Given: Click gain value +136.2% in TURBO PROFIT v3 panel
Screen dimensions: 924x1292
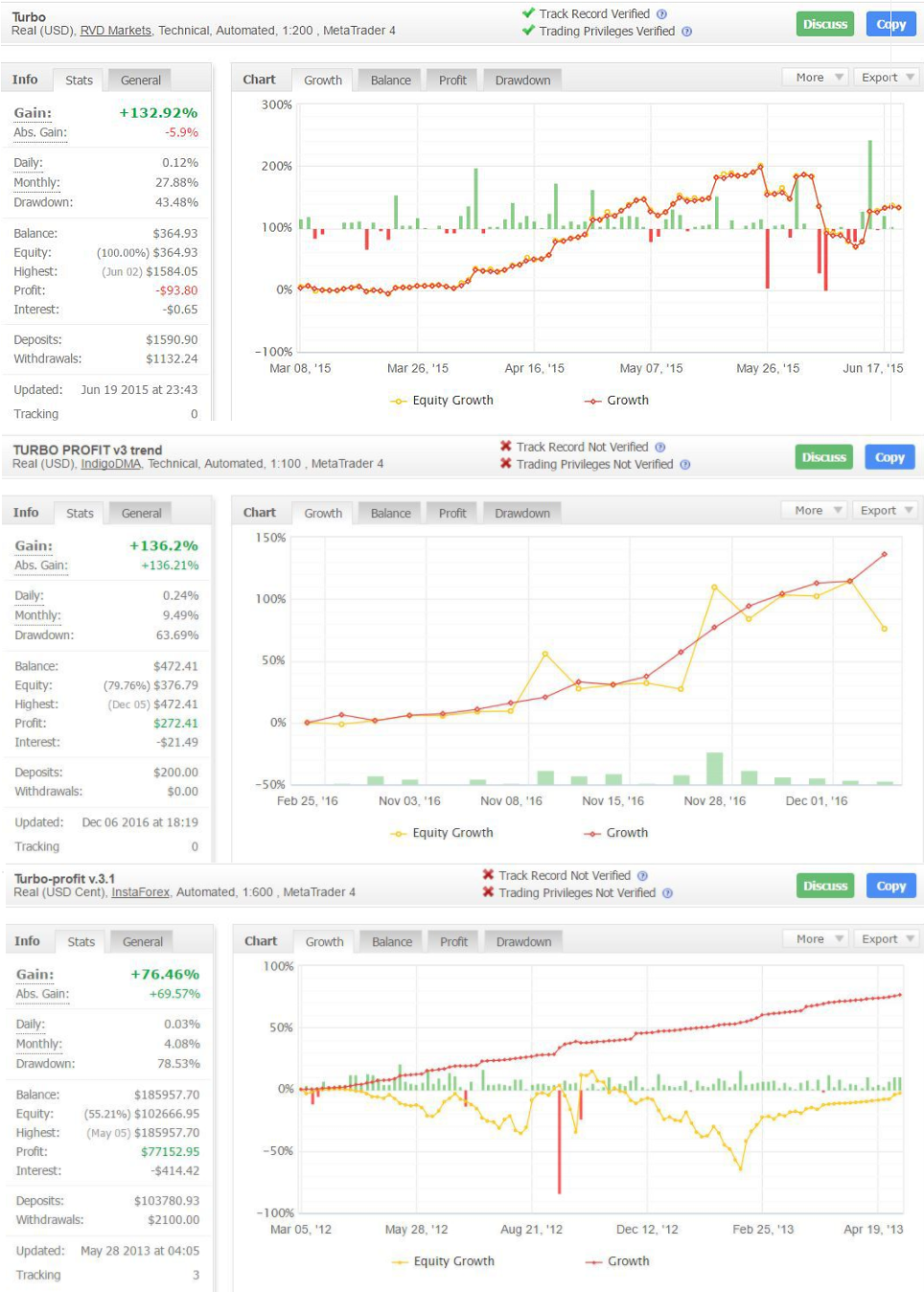Looking at the screenshot, I should 165,546.
